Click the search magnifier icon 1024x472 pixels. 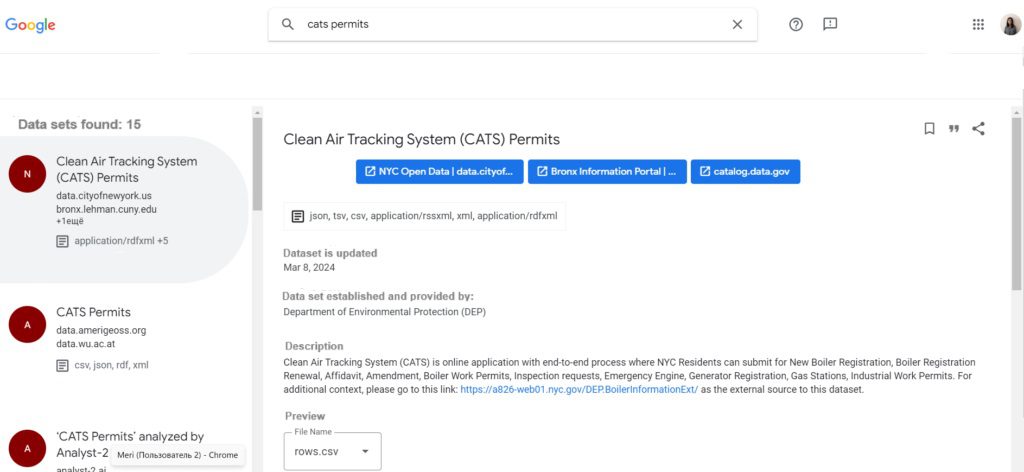click(287, 24)
